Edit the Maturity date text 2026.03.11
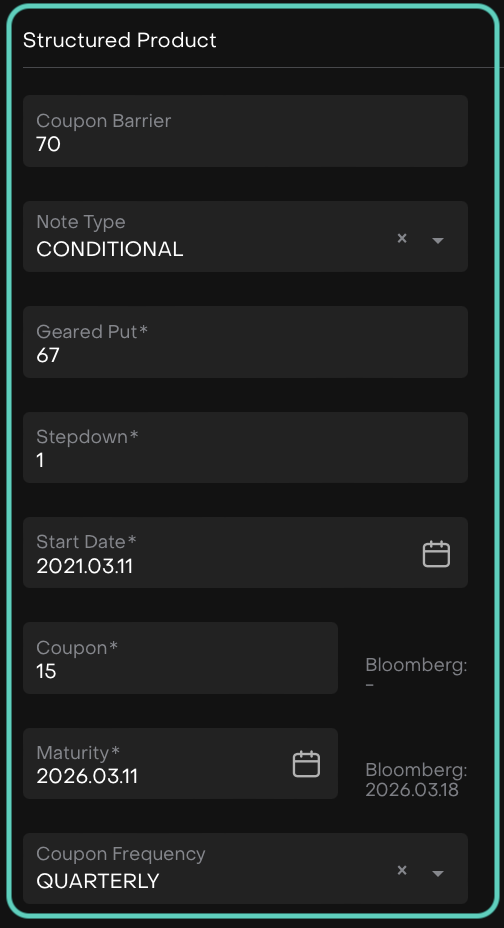504x928 pixels. pyautogui.click(x=87, y=776)
